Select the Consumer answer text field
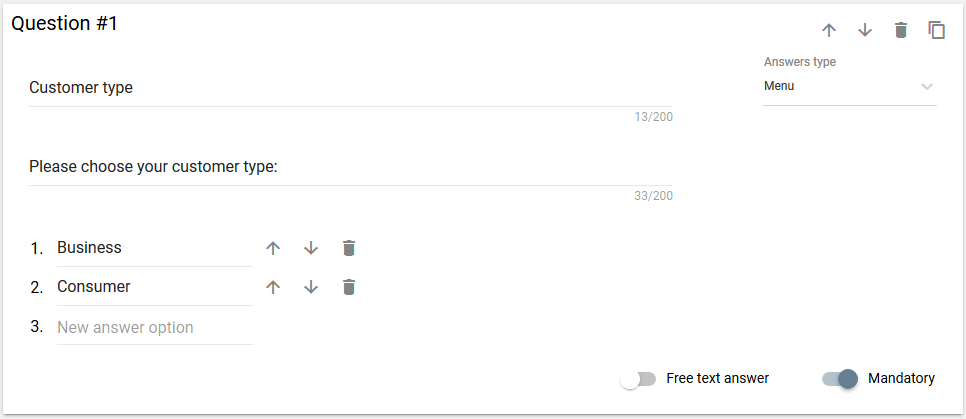The image size is (966, 419). 155,287
